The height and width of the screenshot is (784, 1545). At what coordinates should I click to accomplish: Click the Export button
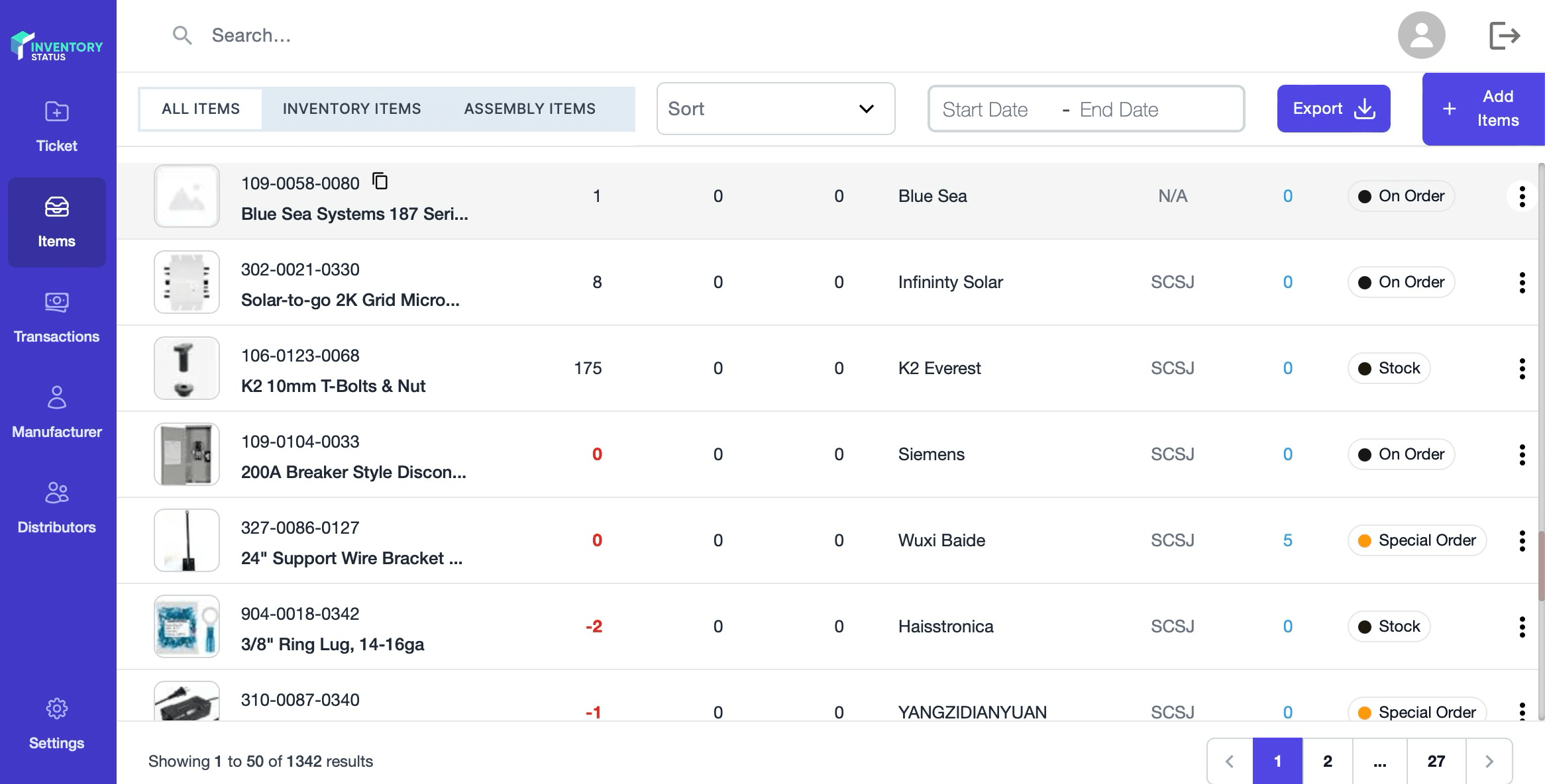[x=1333, y=109]
